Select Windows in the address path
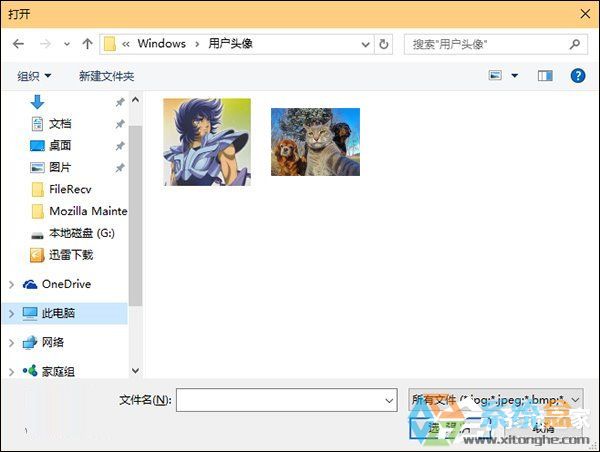Viewport: 600px width, 452px height. coord(161,44)
